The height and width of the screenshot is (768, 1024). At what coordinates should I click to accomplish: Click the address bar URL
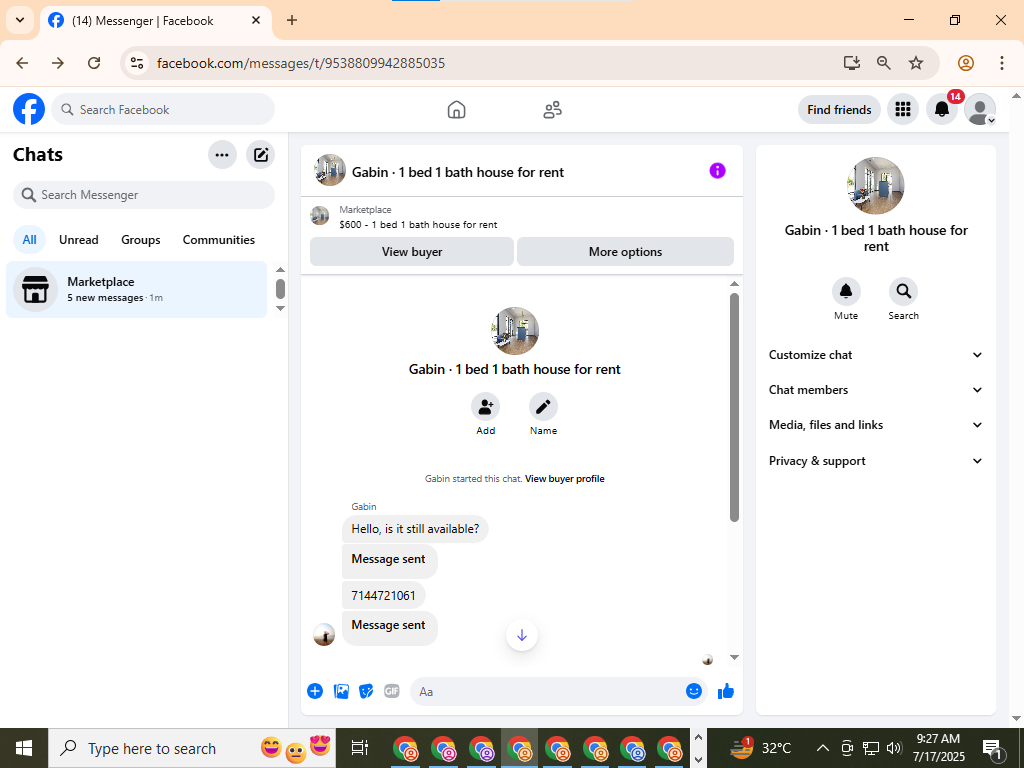[301, 63]
